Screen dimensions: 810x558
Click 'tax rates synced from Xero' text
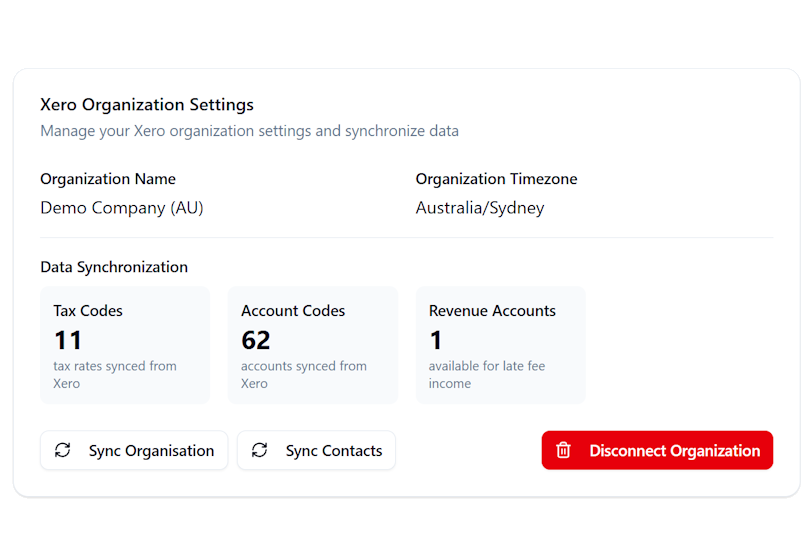[115, 375]
